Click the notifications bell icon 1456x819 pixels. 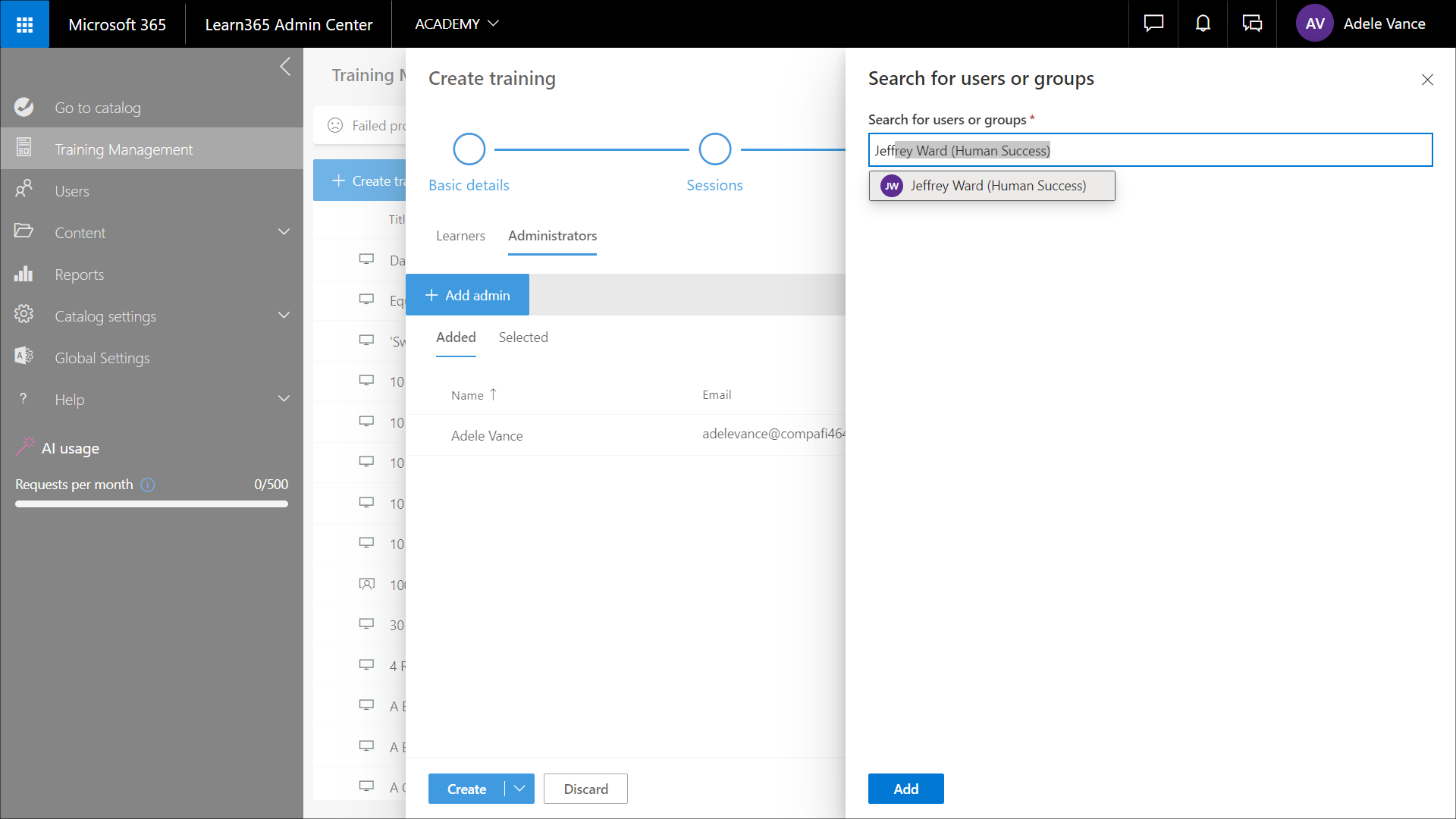point(1203,24)
